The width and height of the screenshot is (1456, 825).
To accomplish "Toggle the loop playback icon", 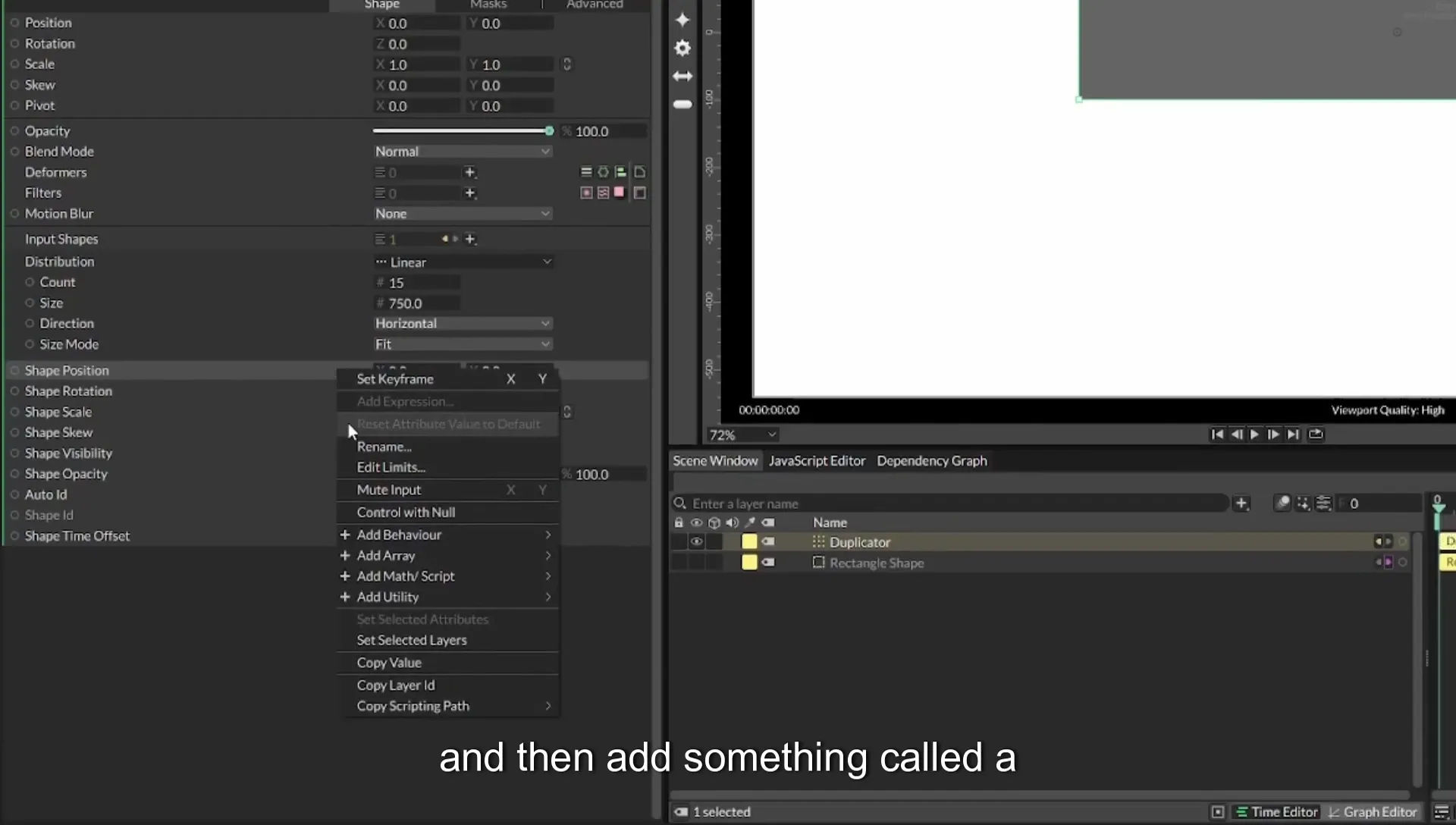I will click(1316, 434).
